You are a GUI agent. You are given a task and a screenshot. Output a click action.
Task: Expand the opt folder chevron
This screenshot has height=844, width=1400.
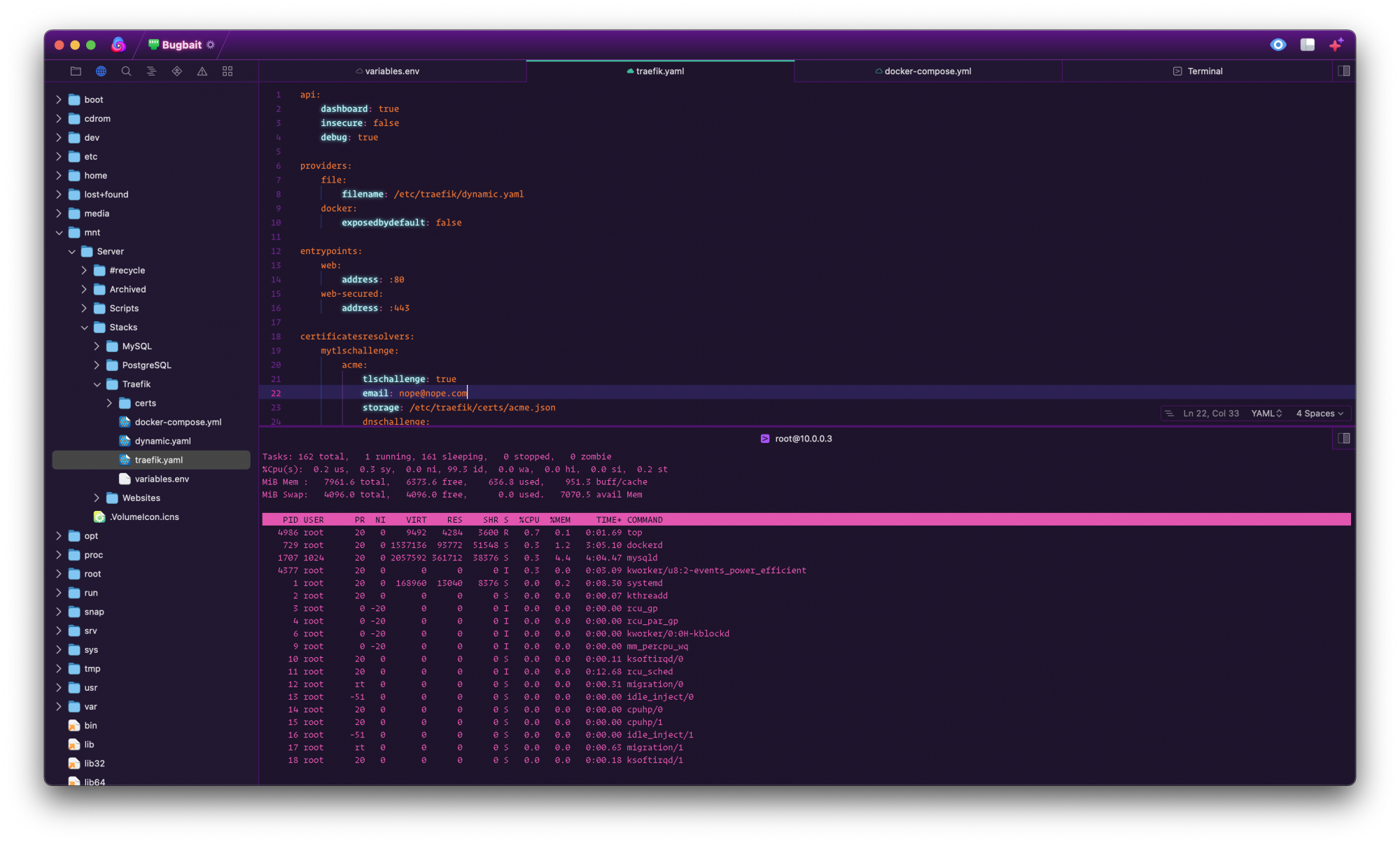click(x=59, y=536)
